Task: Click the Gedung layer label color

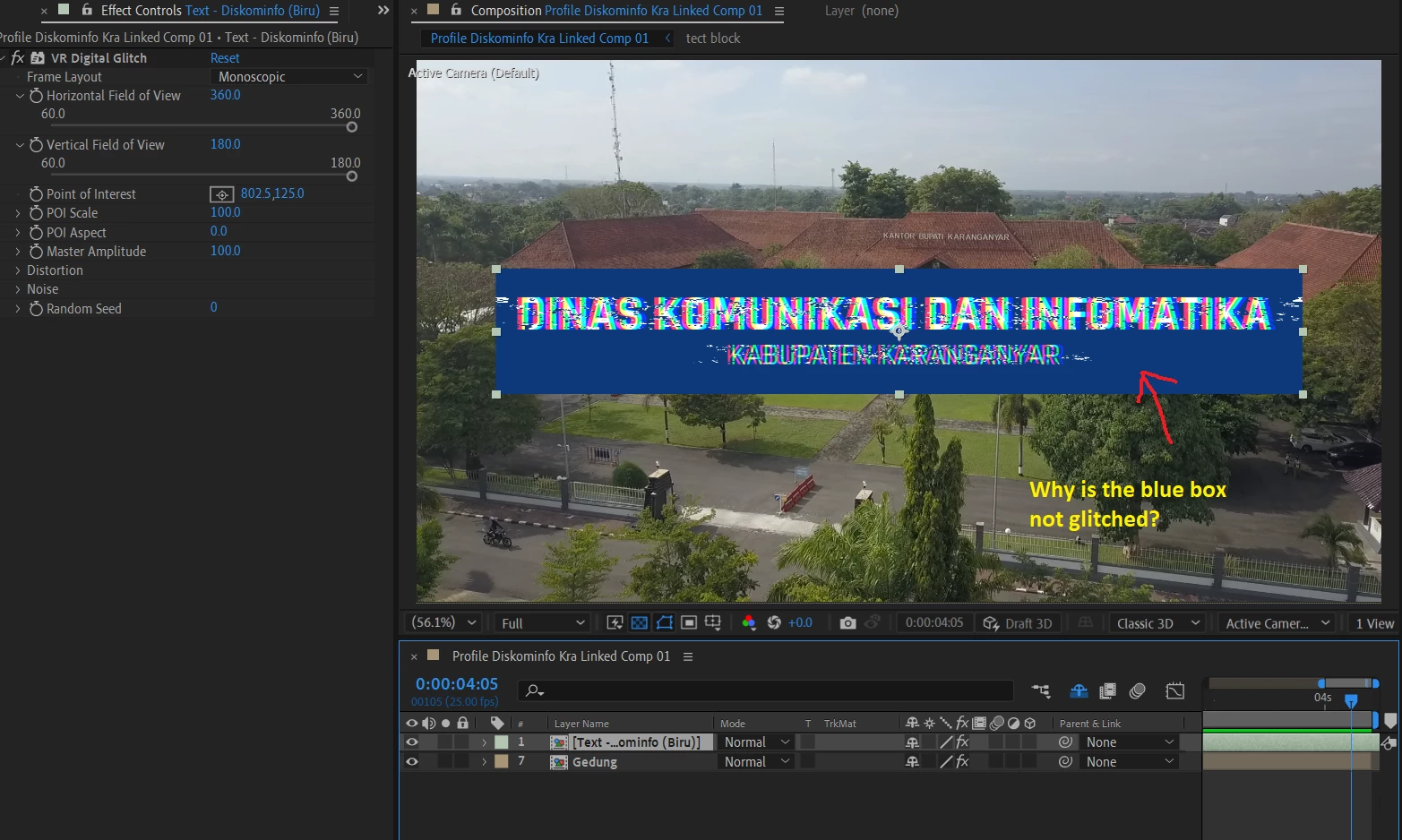Action: coord(502,762)
